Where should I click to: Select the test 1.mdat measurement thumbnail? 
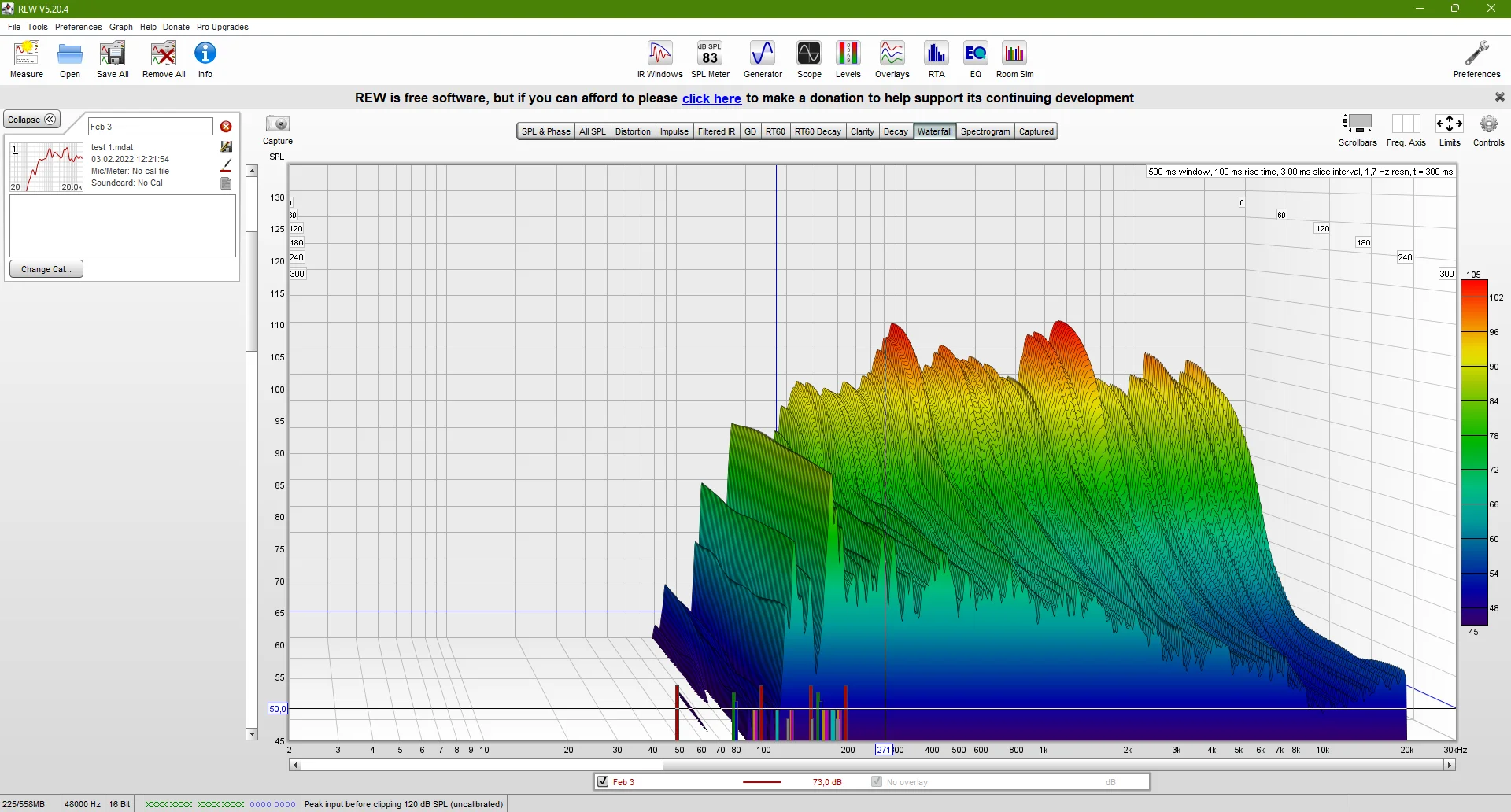(47, 167)
